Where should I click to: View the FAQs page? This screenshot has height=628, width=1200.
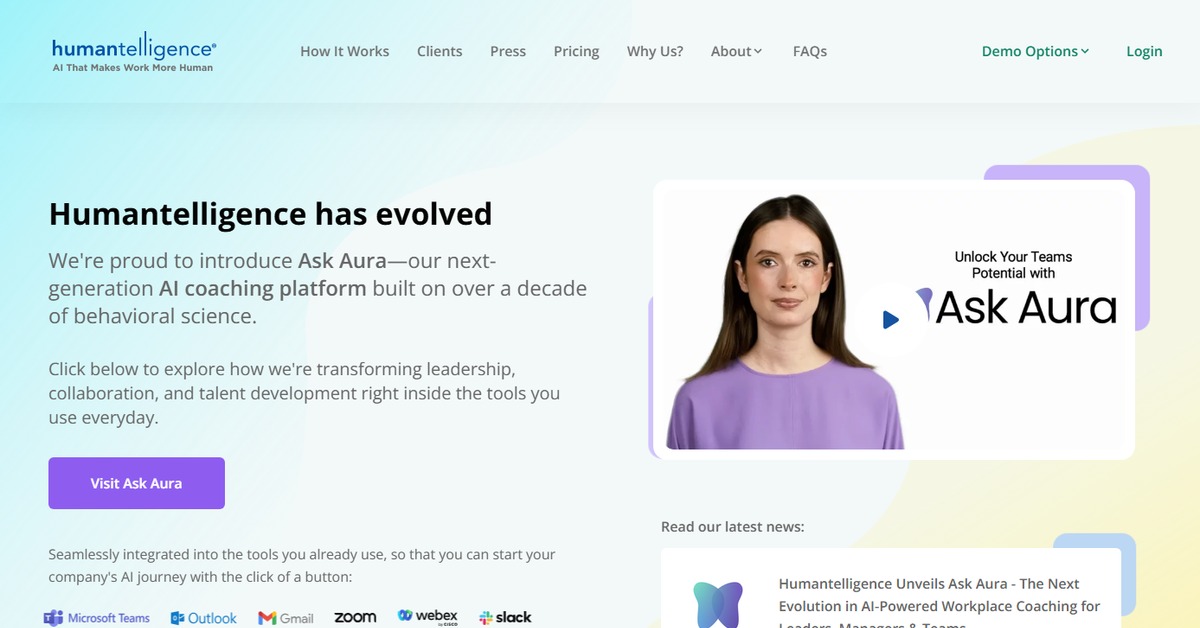[810, 51]
